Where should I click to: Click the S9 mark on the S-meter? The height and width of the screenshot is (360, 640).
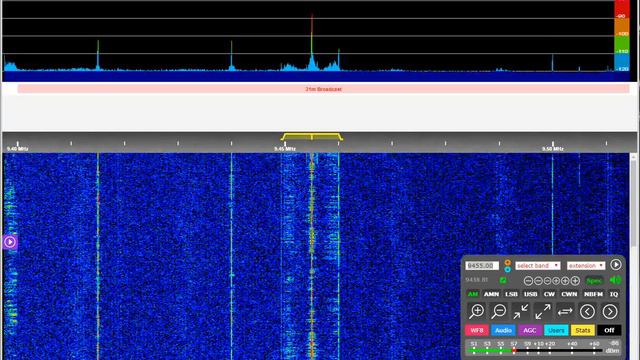[x=527, y=344]
